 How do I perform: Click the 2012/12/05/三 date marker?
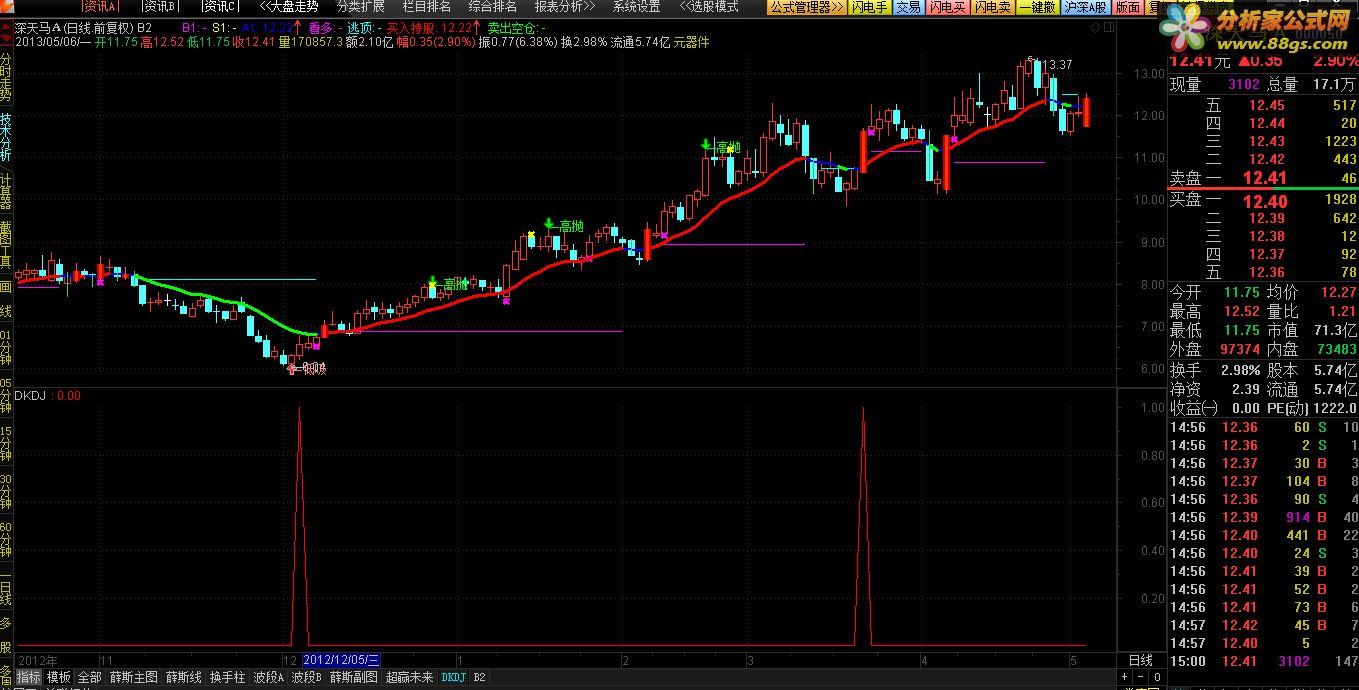click(341, 660)
